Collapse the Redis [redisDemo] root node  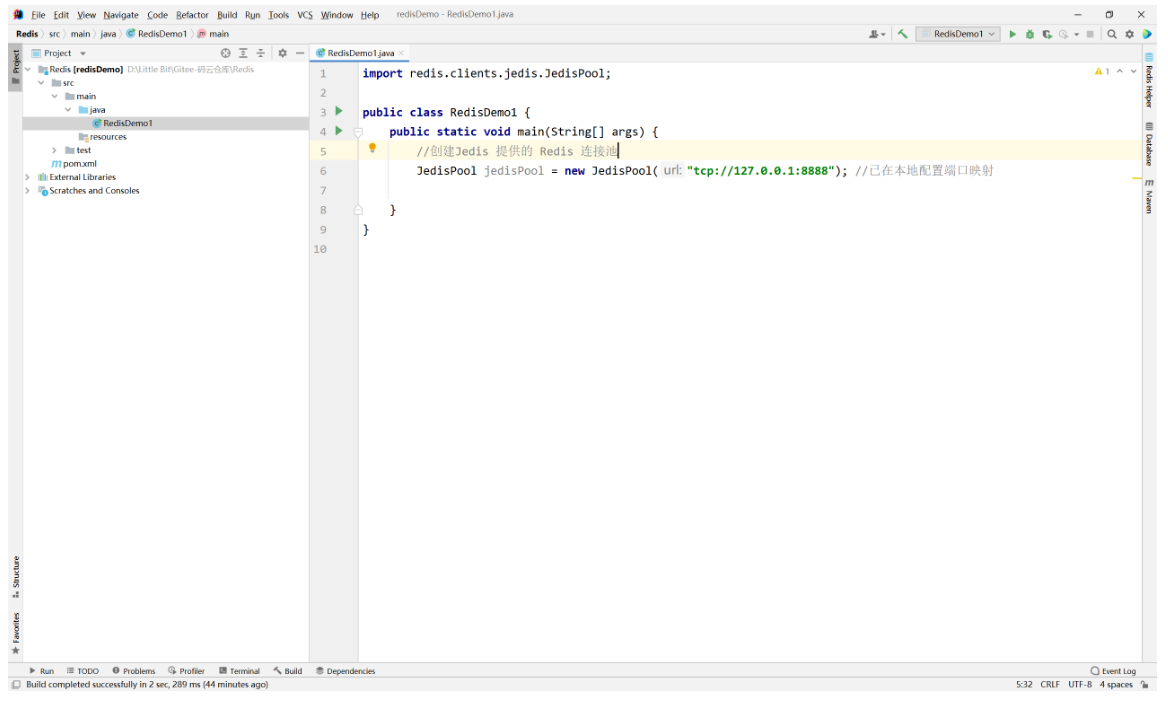click(x=28, y=69)
